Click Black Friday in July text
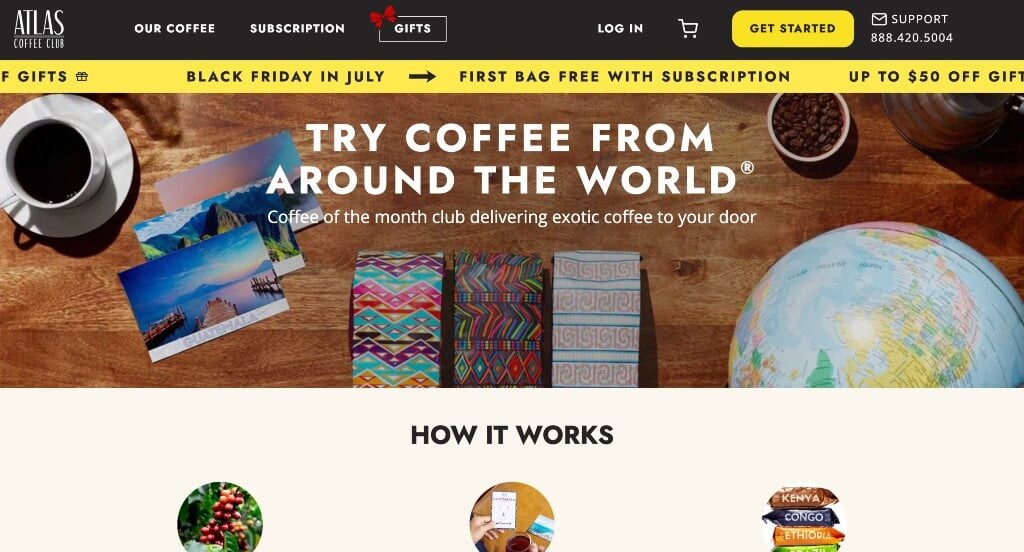The width and height of the screenshot is (1024, 552). coord(285,76)
